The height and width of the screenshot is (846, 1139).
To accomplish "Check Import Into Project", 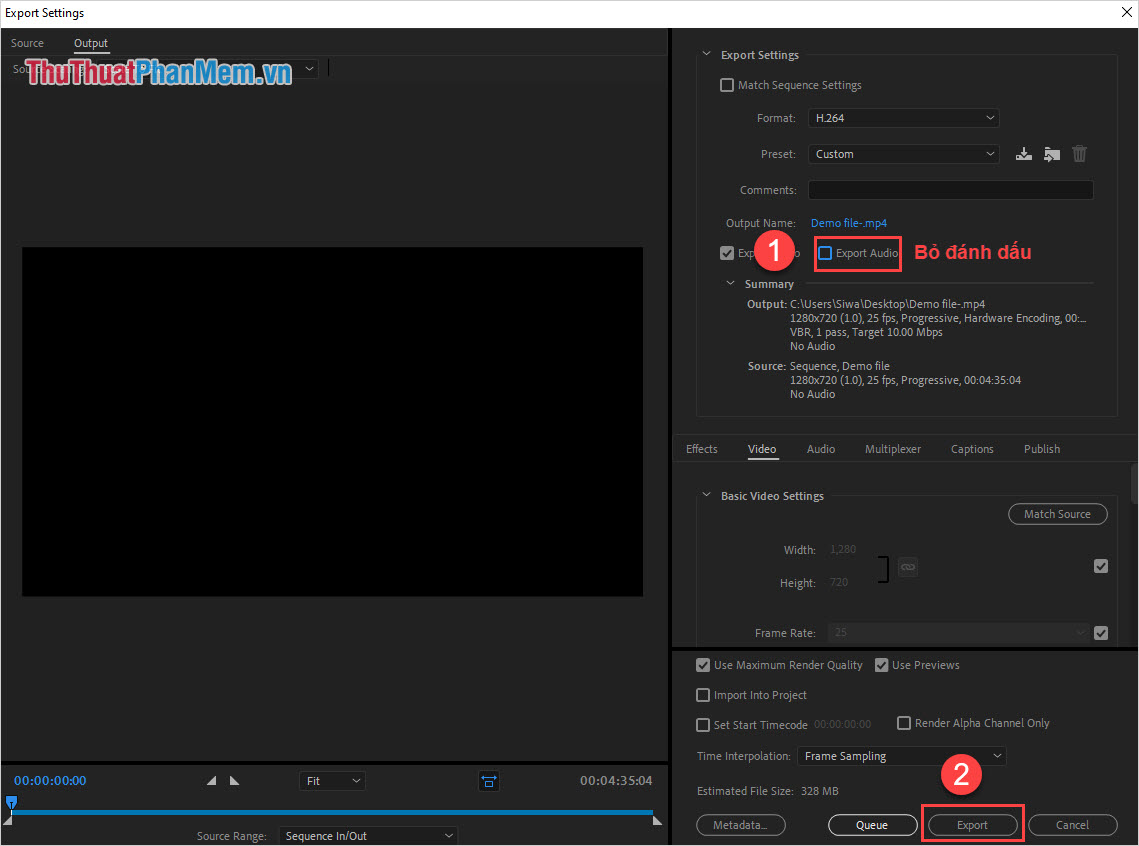I will [x=703, y=694].
